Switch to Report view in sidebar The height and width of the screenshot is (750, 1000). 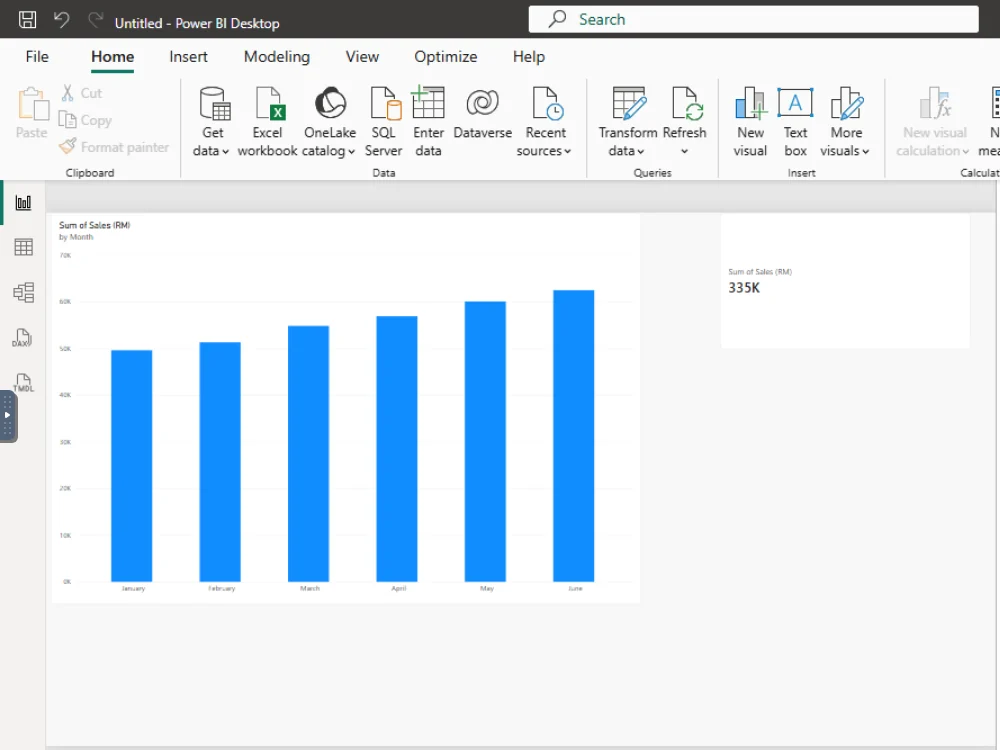(x=24, y=203)
